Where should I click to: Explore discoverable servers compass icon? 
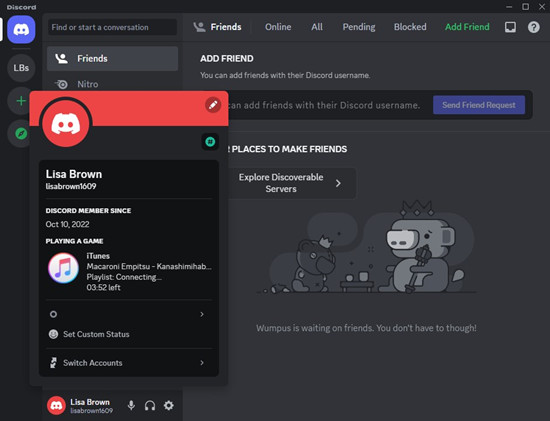pos(21,134)
